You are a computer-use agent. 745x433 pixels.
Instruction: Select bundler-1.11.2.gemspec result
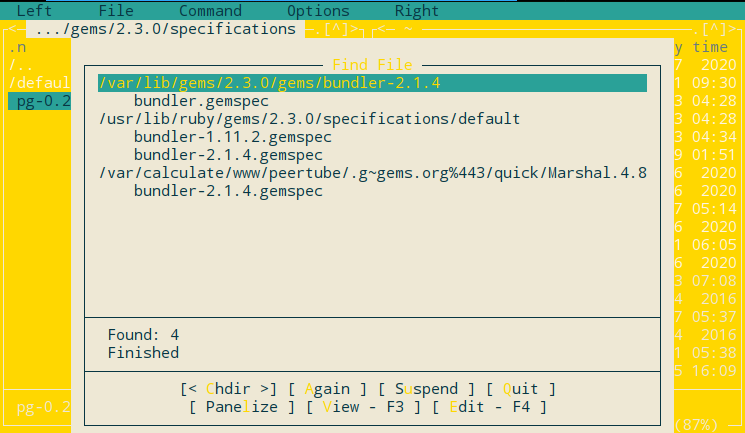232,137
